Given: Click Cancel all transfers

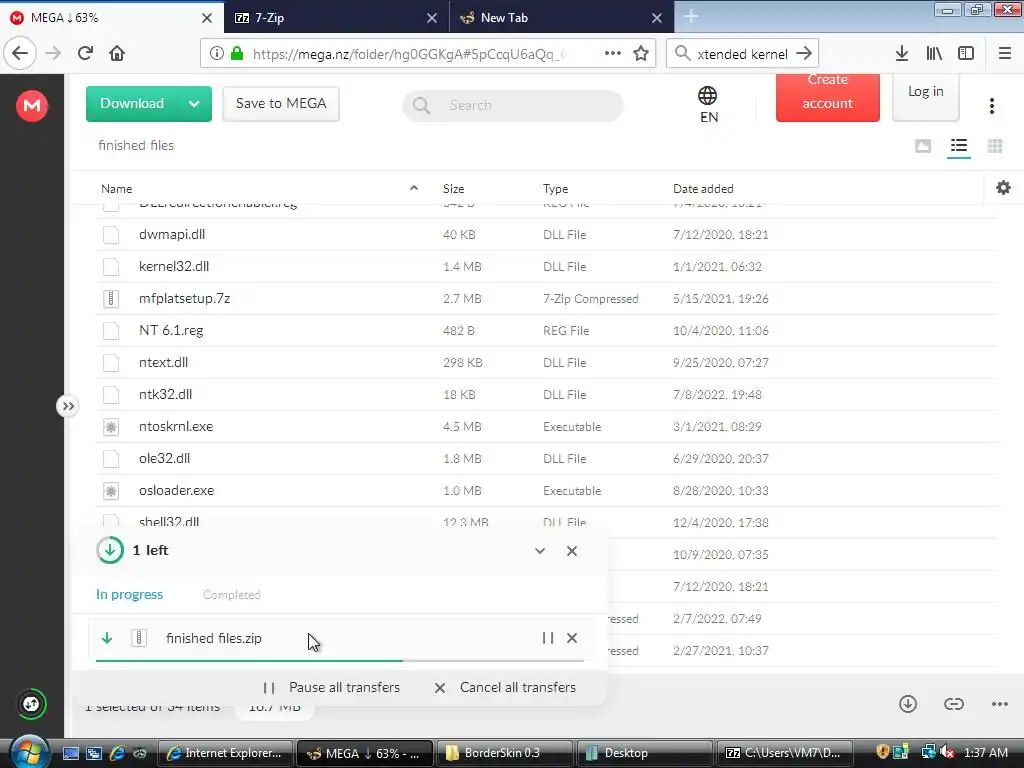Looking at the screenshot, I should (505, 688).
